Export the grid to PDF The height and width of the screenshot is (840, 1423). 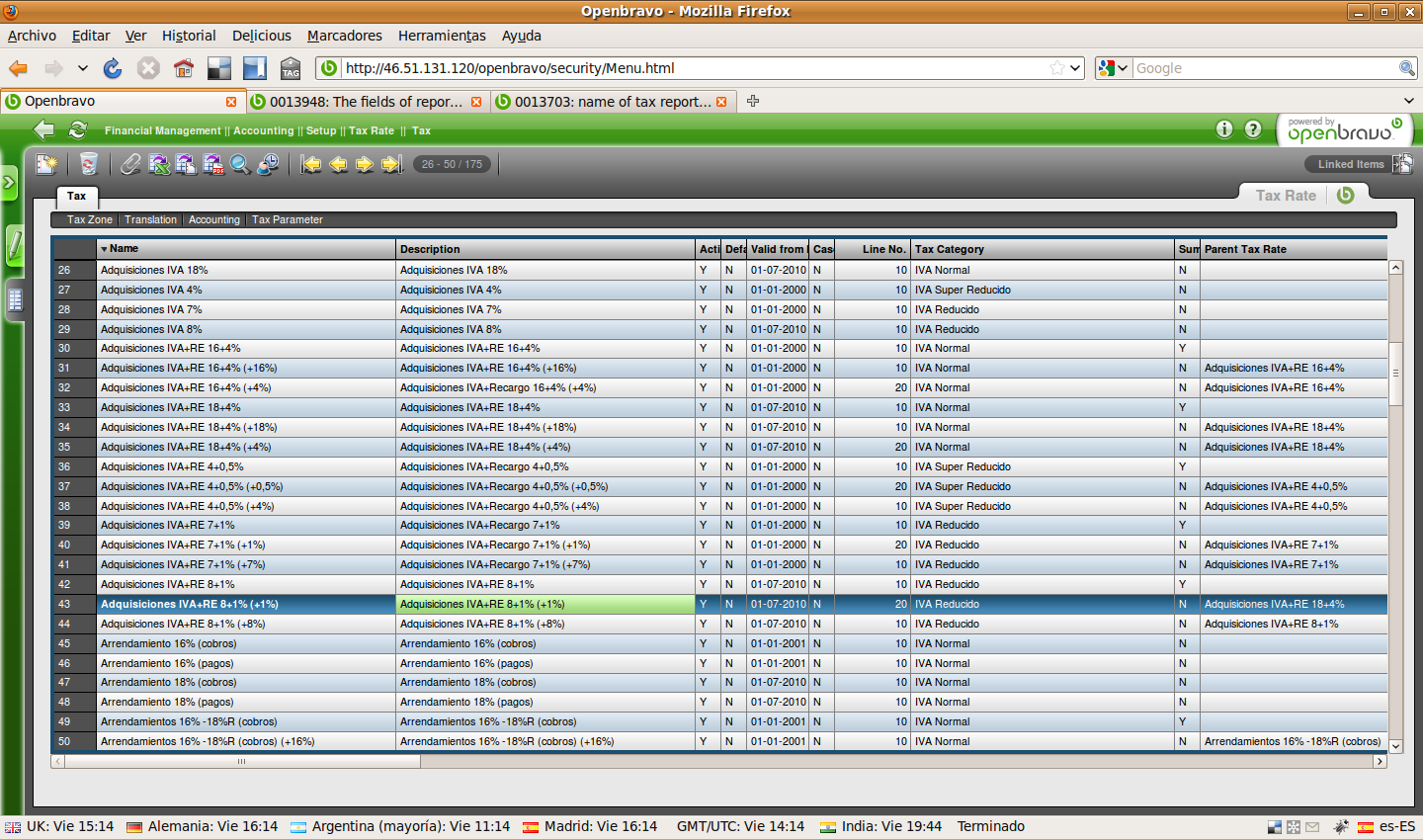tap(213, 164)
